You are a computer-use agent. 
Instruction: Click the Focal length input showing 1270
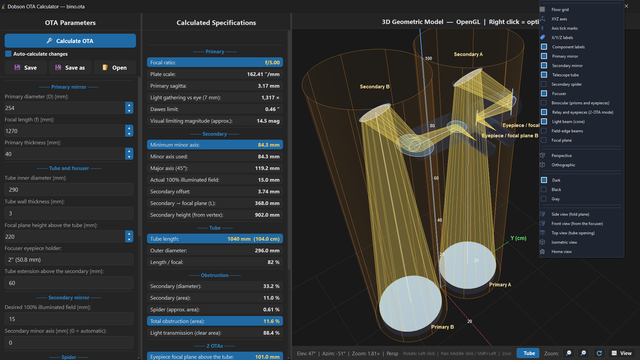tap(64, 131)
